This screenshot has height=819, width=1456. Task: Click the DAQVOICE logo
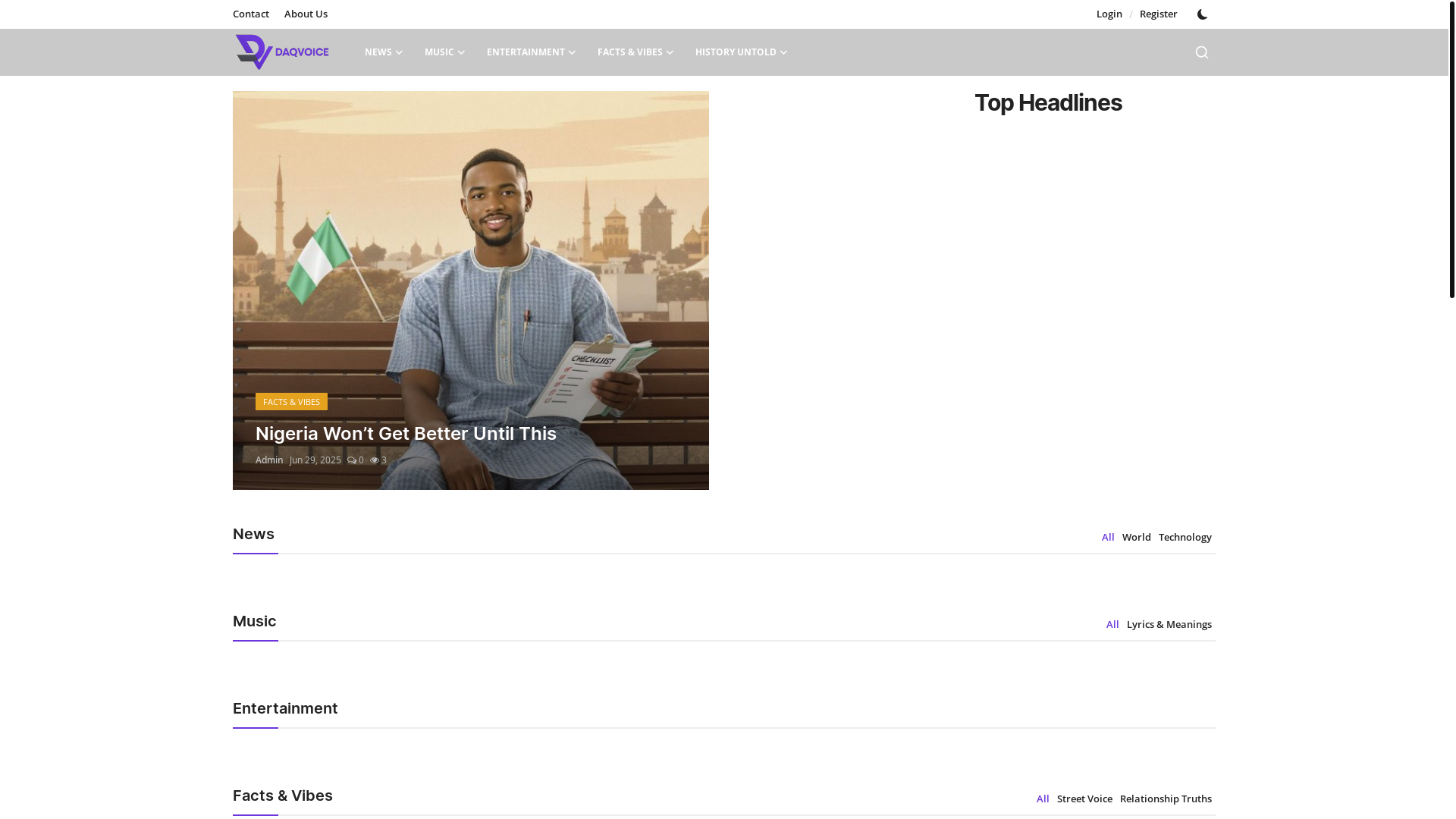point(281,52)
